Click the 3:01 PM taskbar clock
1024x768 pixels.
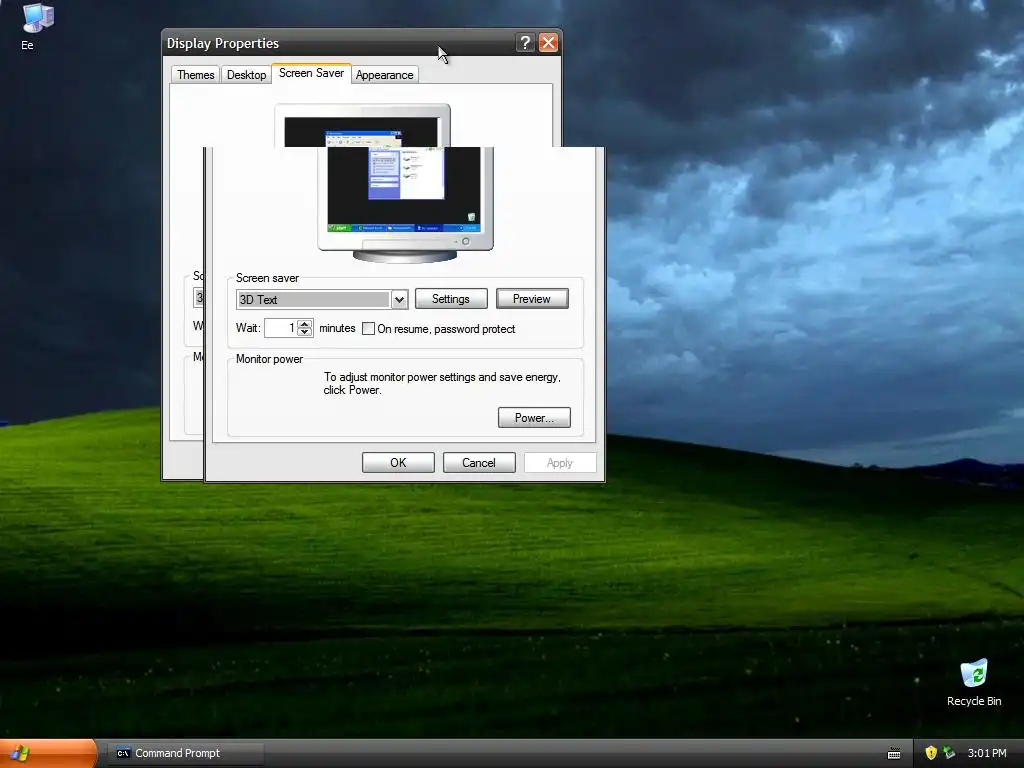987,753
